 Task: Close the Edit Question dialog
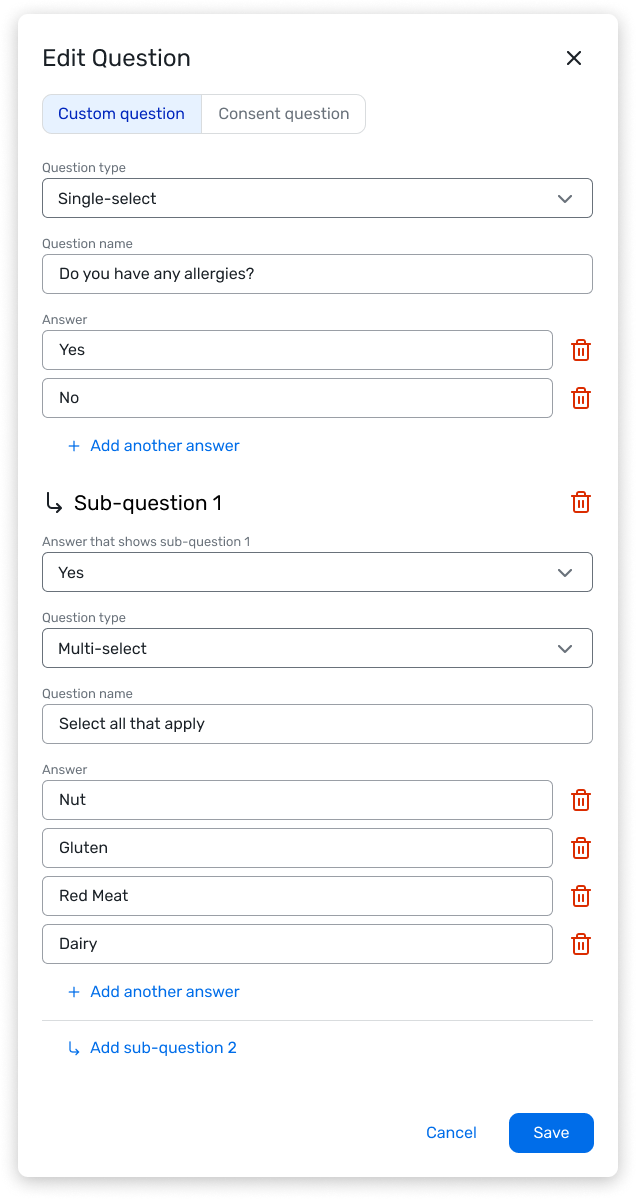(x=574, y=58)
